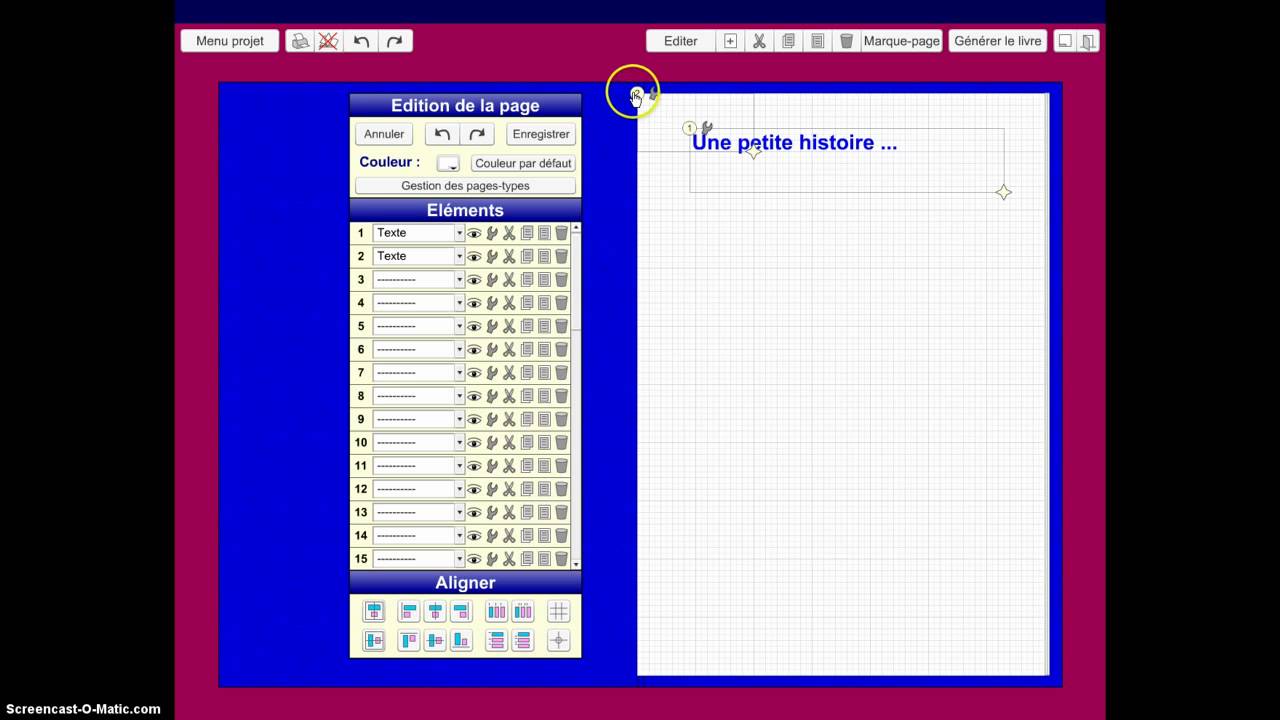This screenshot has width=1280, height=720.
Task: Copy element 1 using its copy icon
Action: pyautogui.click(x=527, y=233)
